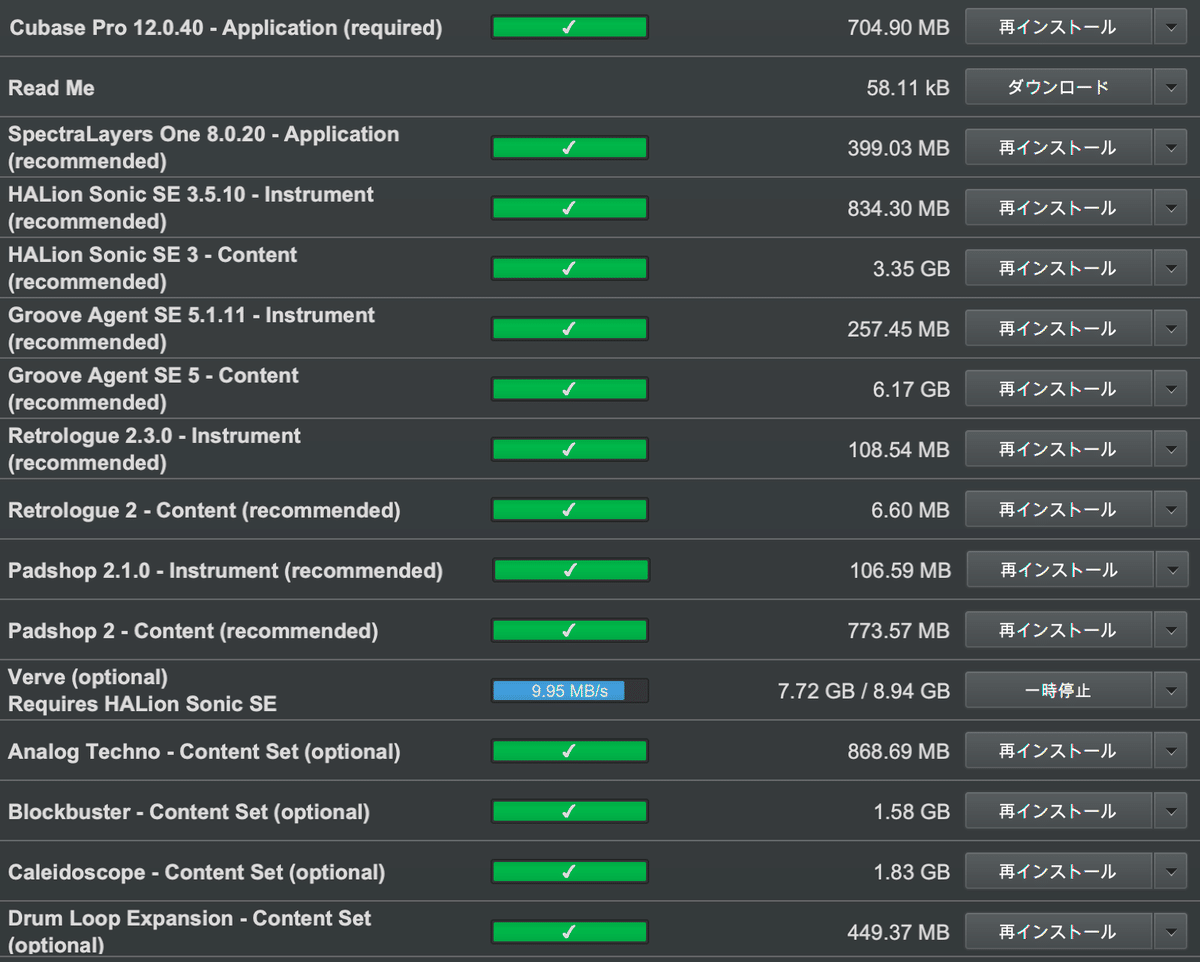Reinstall SpectraLayers One 8.0.20

(x=1058, y=148)
